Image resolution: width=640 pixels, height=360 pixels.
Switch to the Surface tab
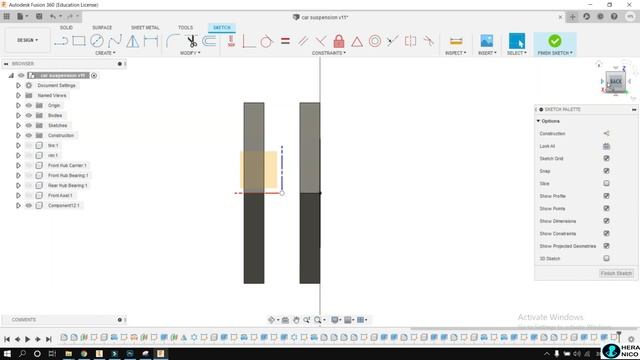(x=102, y=28)
